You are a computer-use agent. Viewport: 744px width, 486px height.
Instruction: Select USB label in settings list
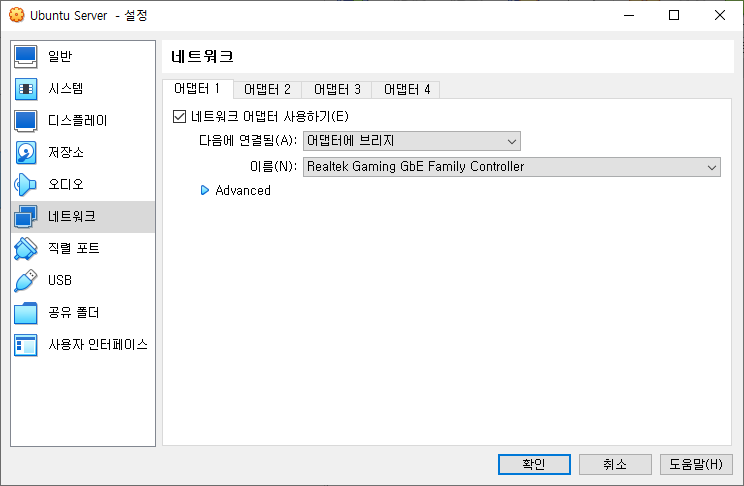coord(60,280)
